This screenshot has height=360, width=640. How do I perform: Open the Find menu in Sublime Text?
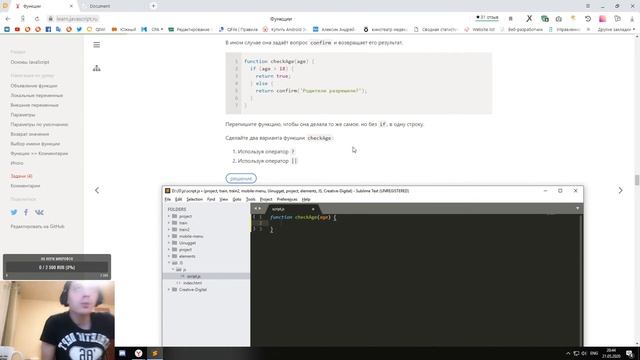pyautogui.click(x=211, y=199)
